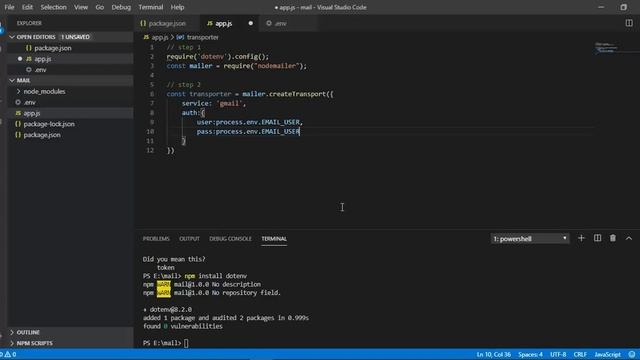Open the Help menu

pyautogui.click(x=177, y=7)
